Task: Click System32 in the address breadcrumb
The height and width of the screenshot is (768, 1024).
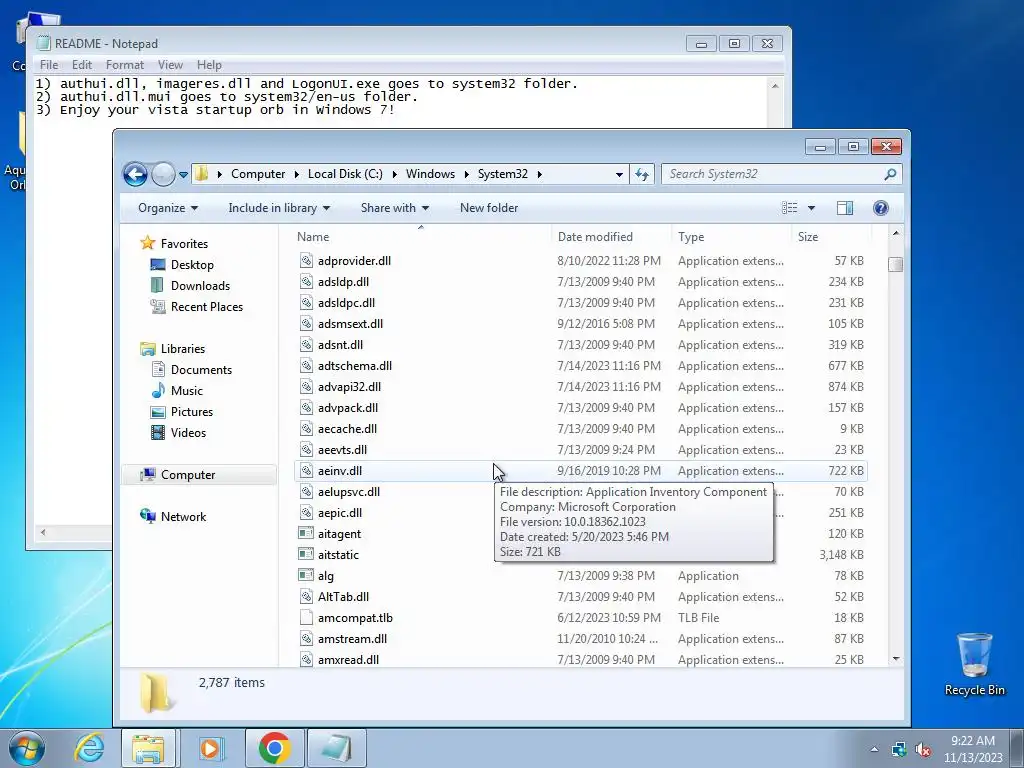Action: pyautogui.click(x=502, y=174)
